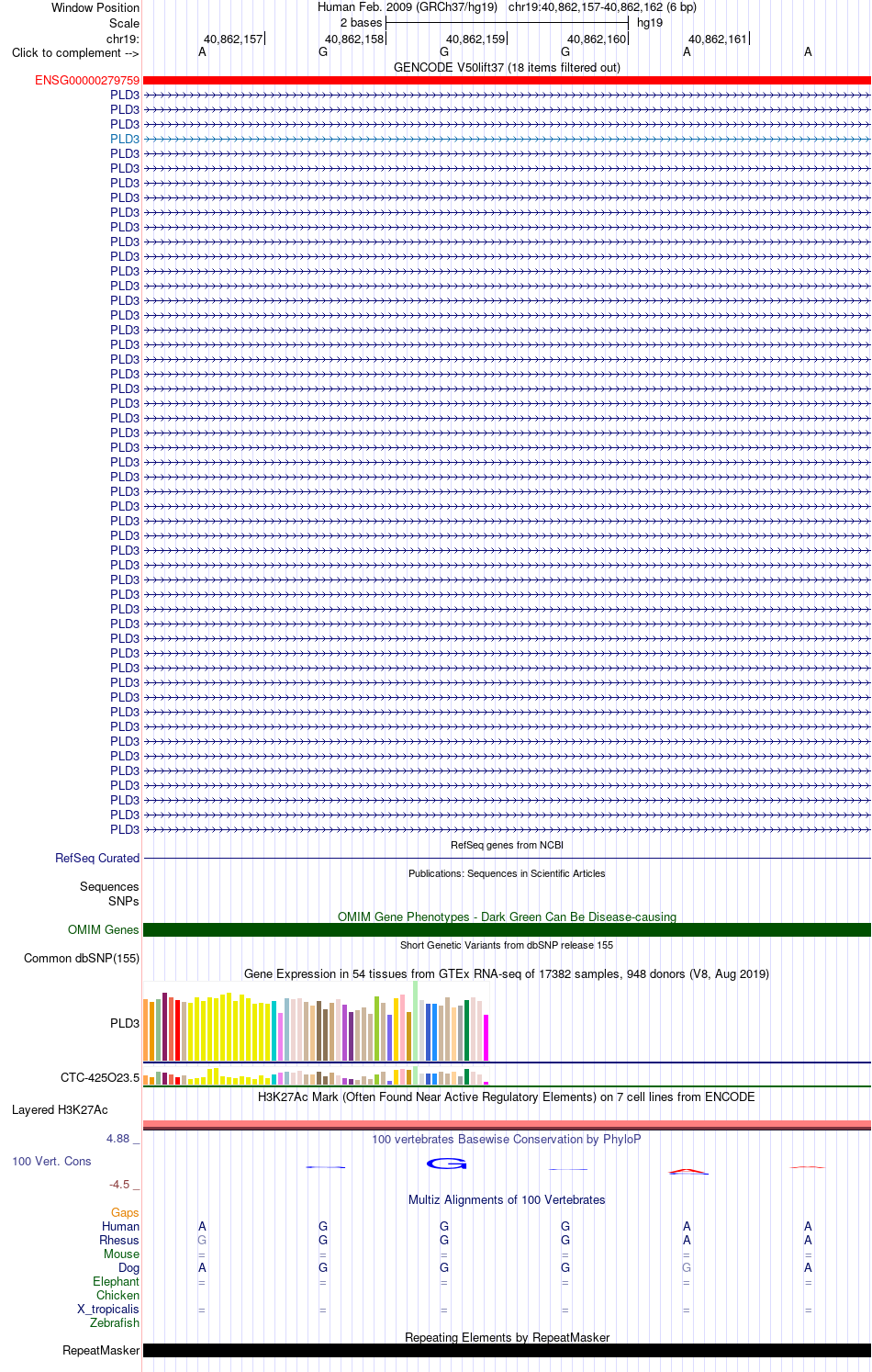Click the Human species row label
This screenshot has width=872, height=1372.
120,1227
